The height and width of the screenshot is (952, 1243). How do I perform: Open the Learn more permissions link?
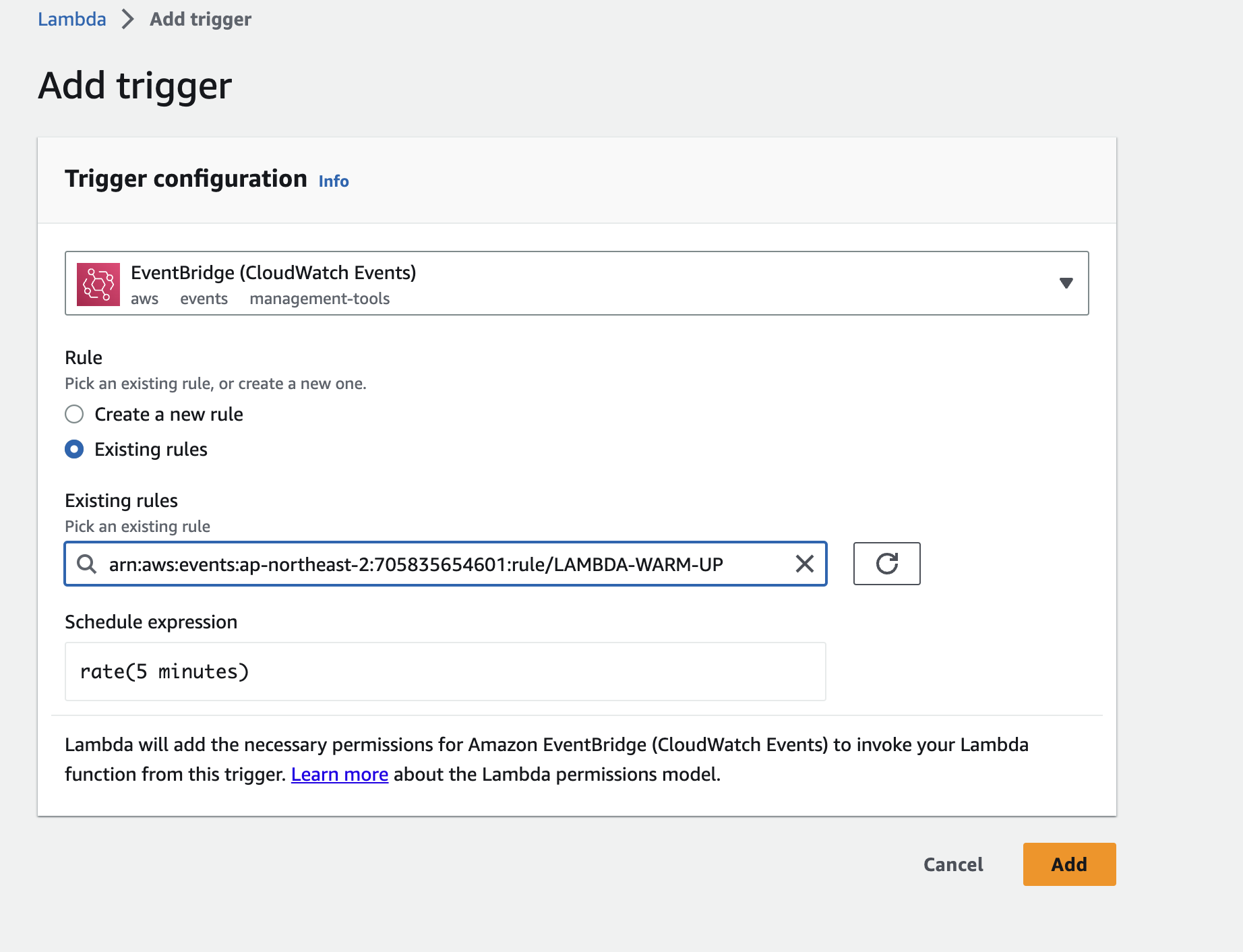coord(340,775)
